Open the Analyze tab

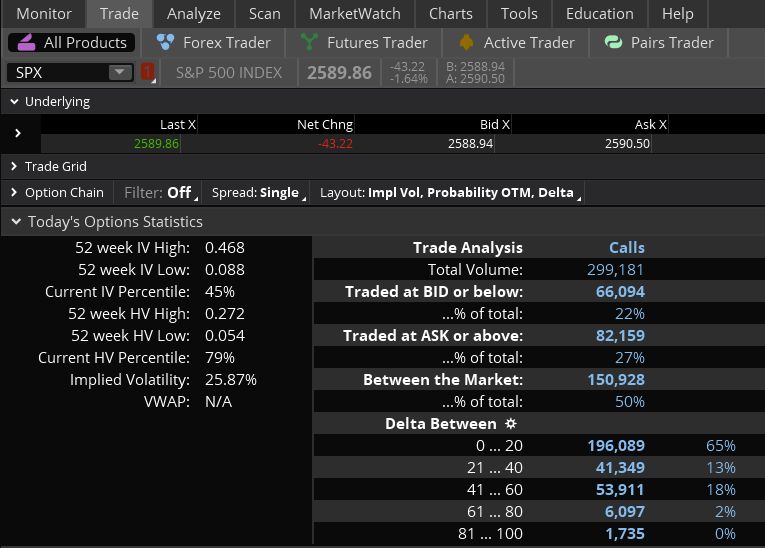[x=194, y=14]
